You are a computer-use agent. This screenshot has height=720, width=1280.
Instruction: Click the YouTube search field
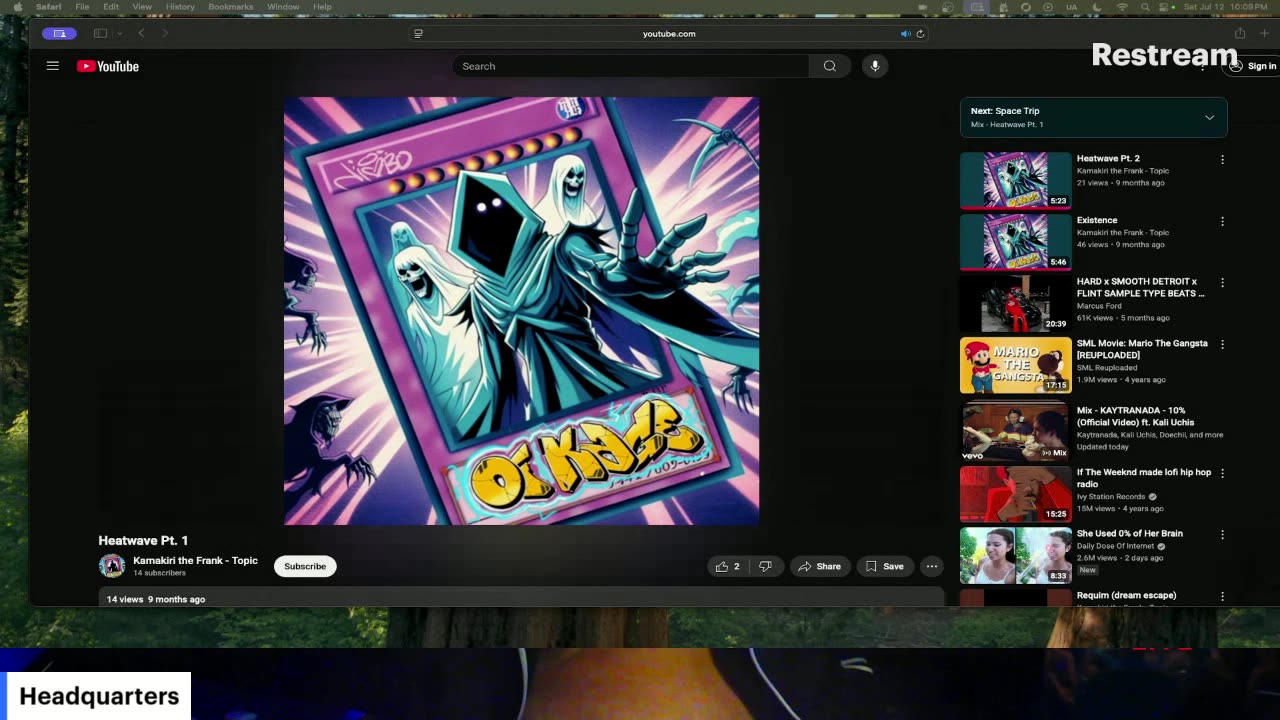(630, 66)
